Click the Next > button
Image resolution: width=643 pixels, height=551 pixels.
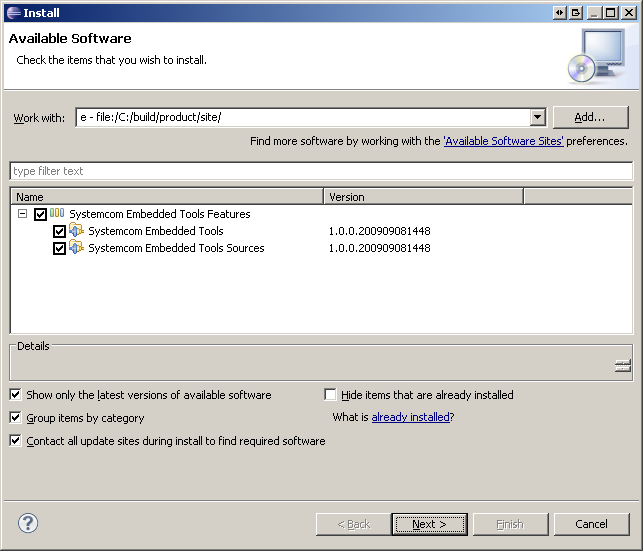[x=429, y=524]
